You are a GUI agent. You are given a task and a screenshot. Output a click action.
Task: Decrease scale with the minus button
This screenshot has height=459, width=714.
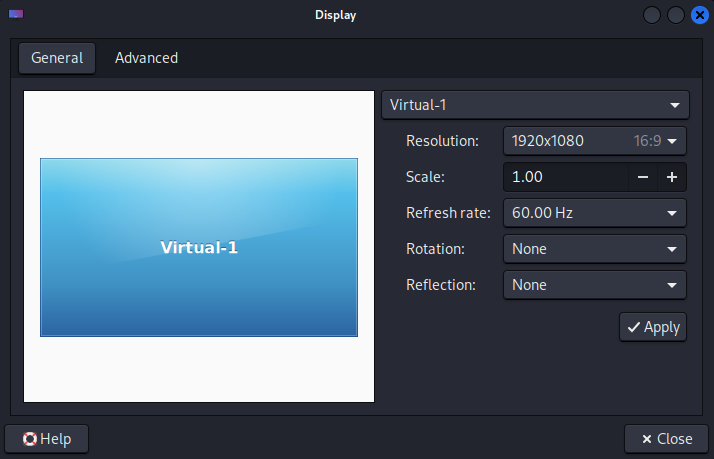[x=643, y=177]
